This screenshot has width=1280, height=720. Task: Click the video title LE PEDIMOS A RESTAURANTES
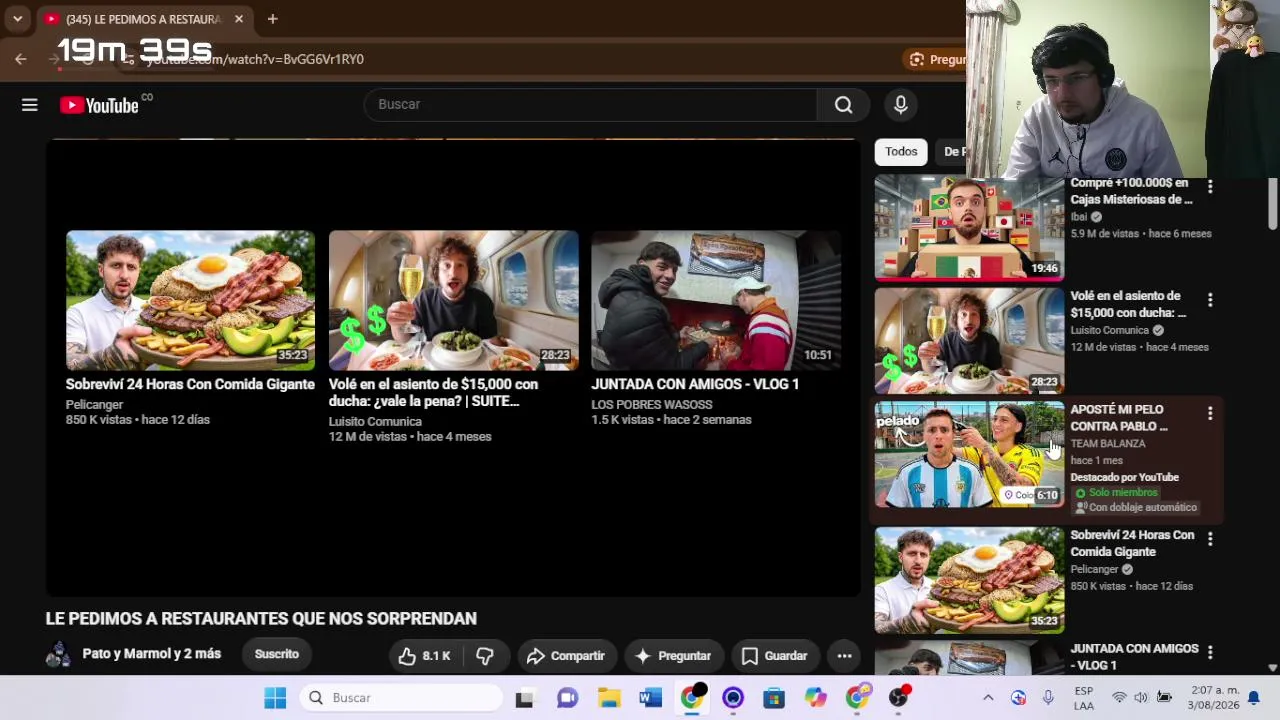coord(261,619)
